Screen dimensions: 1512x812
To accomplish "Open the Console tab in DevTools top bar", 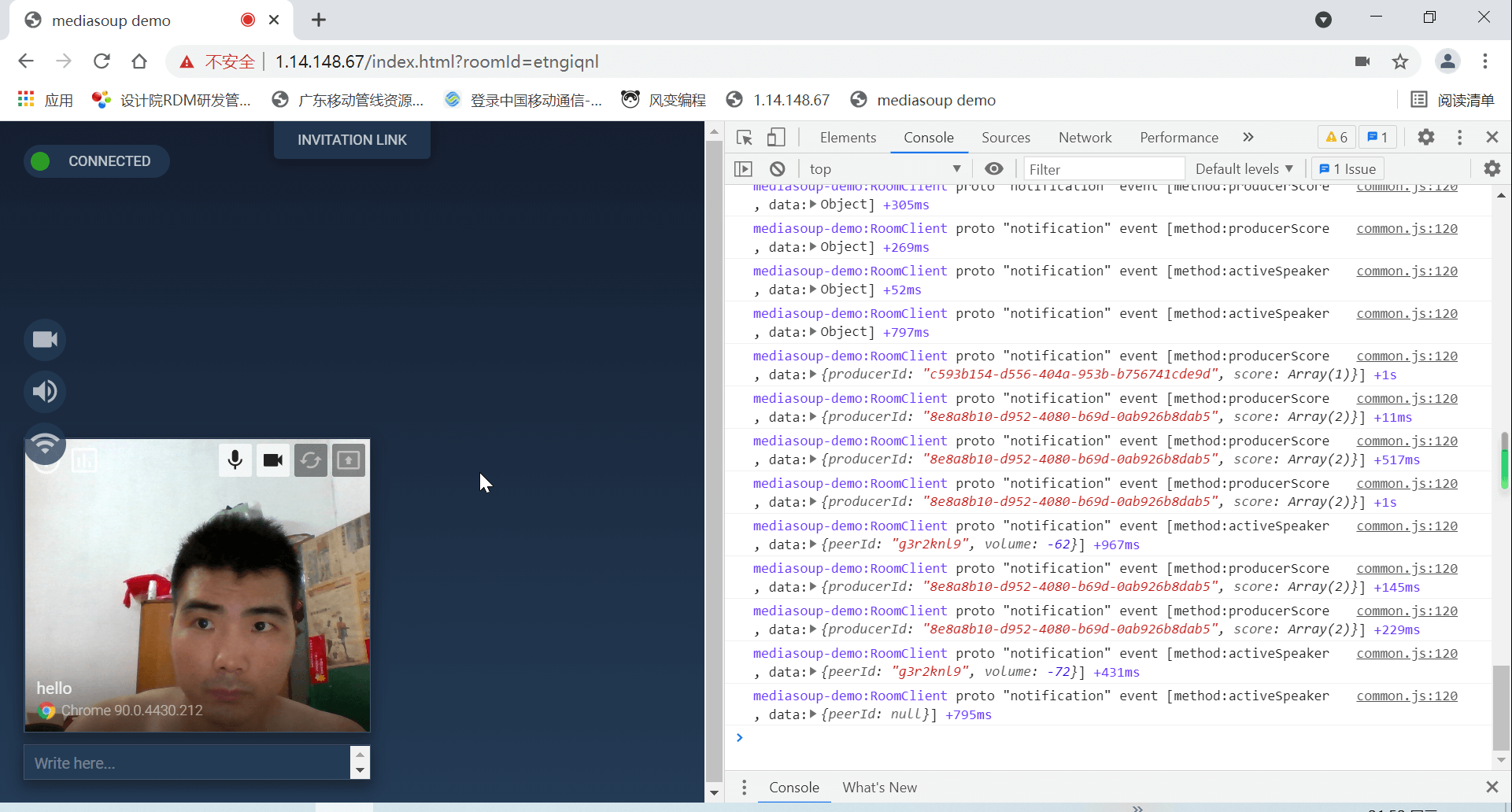I will [x=929, y=138].
